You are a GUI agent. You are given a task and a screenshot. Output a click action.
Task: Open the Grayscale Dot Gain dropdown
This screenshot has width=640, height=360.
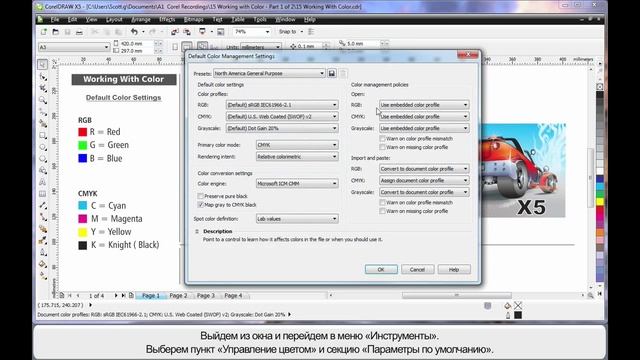click(282, 128)
